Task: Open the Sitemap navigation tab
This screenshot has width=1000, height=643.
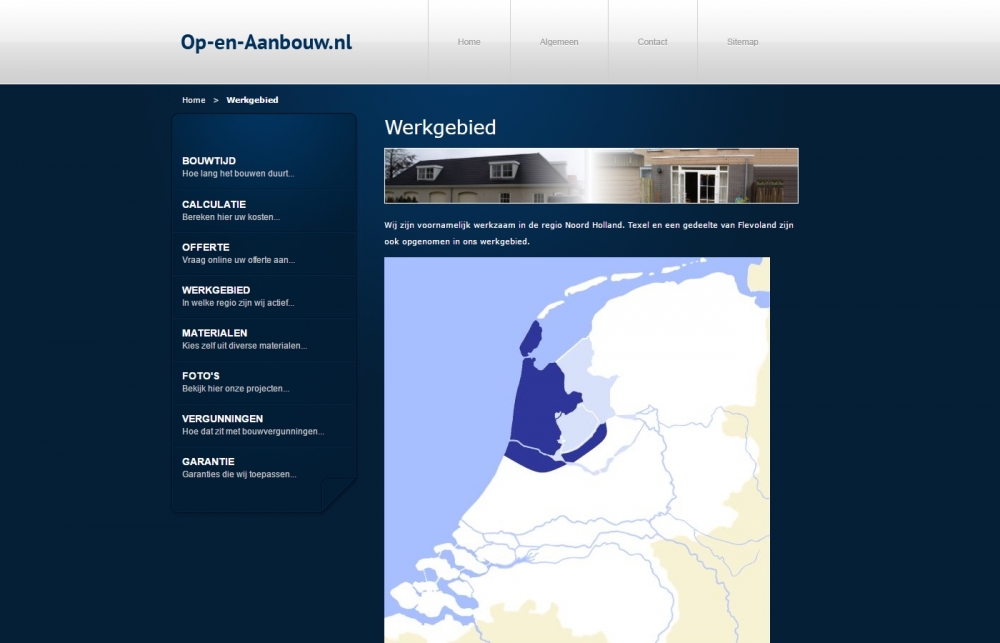Action: pyautogui.click(x=742, y=42)
